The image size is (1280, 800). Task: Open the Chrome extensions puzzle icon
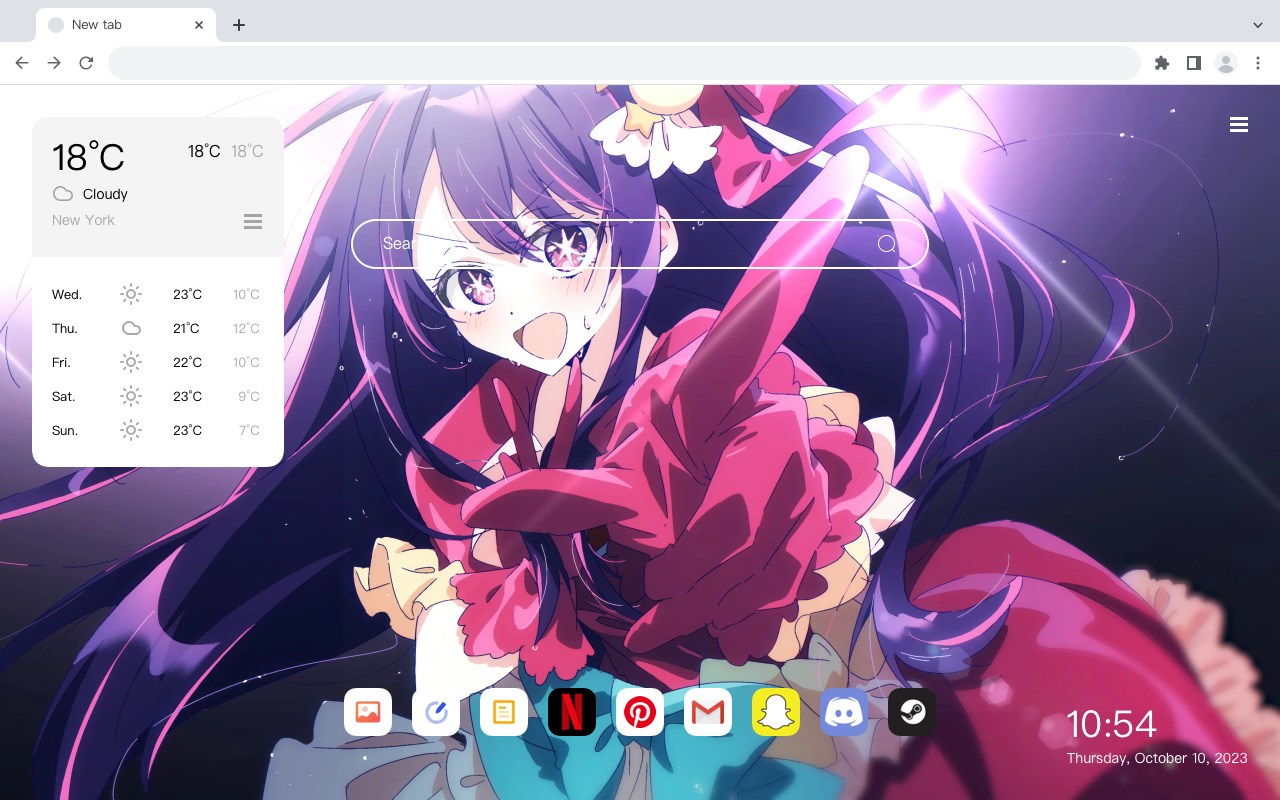pyautogui.click(x=1161, y=63)
